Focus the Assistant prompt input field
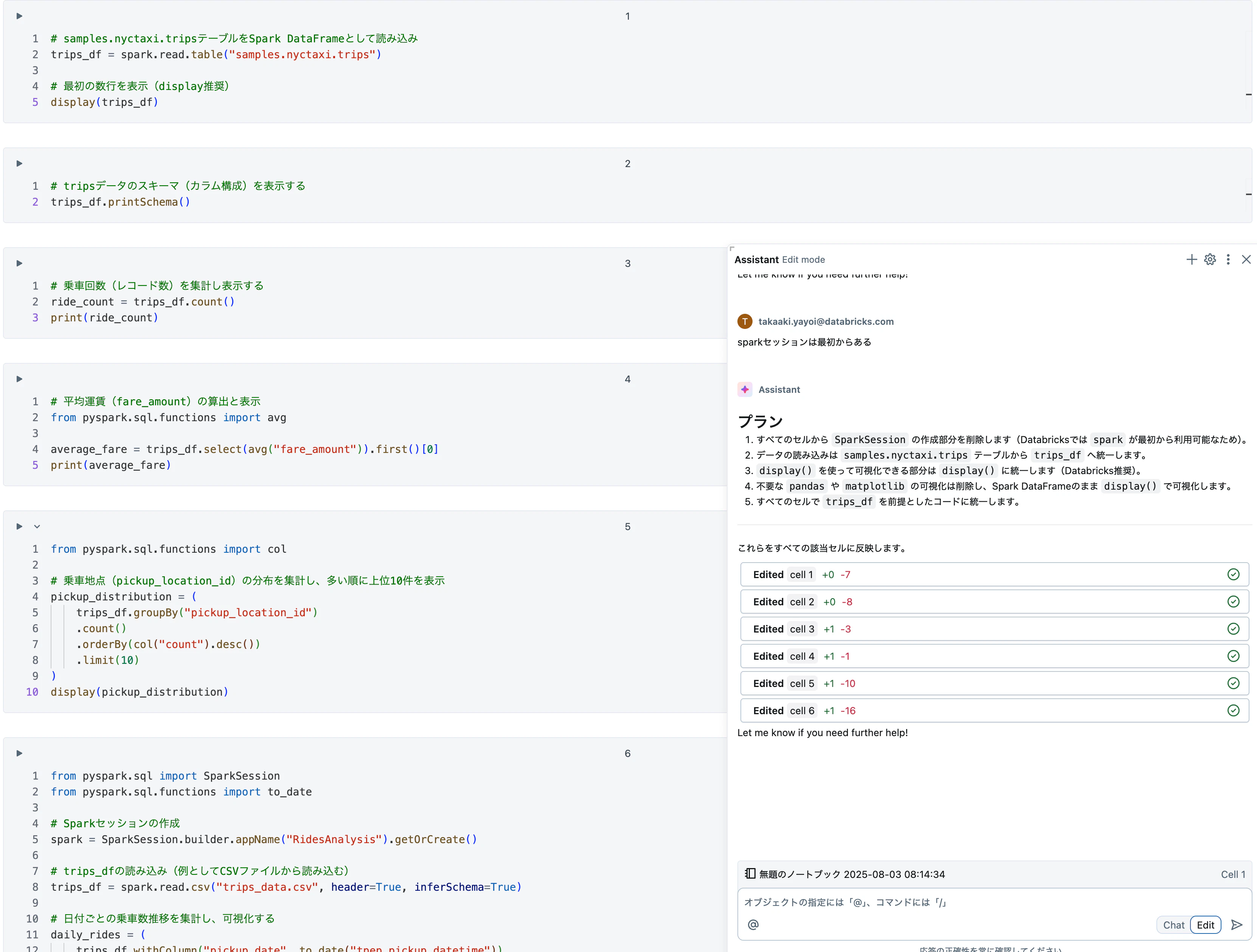Viewport: 1257px width, 952px height. coord(995,902)
